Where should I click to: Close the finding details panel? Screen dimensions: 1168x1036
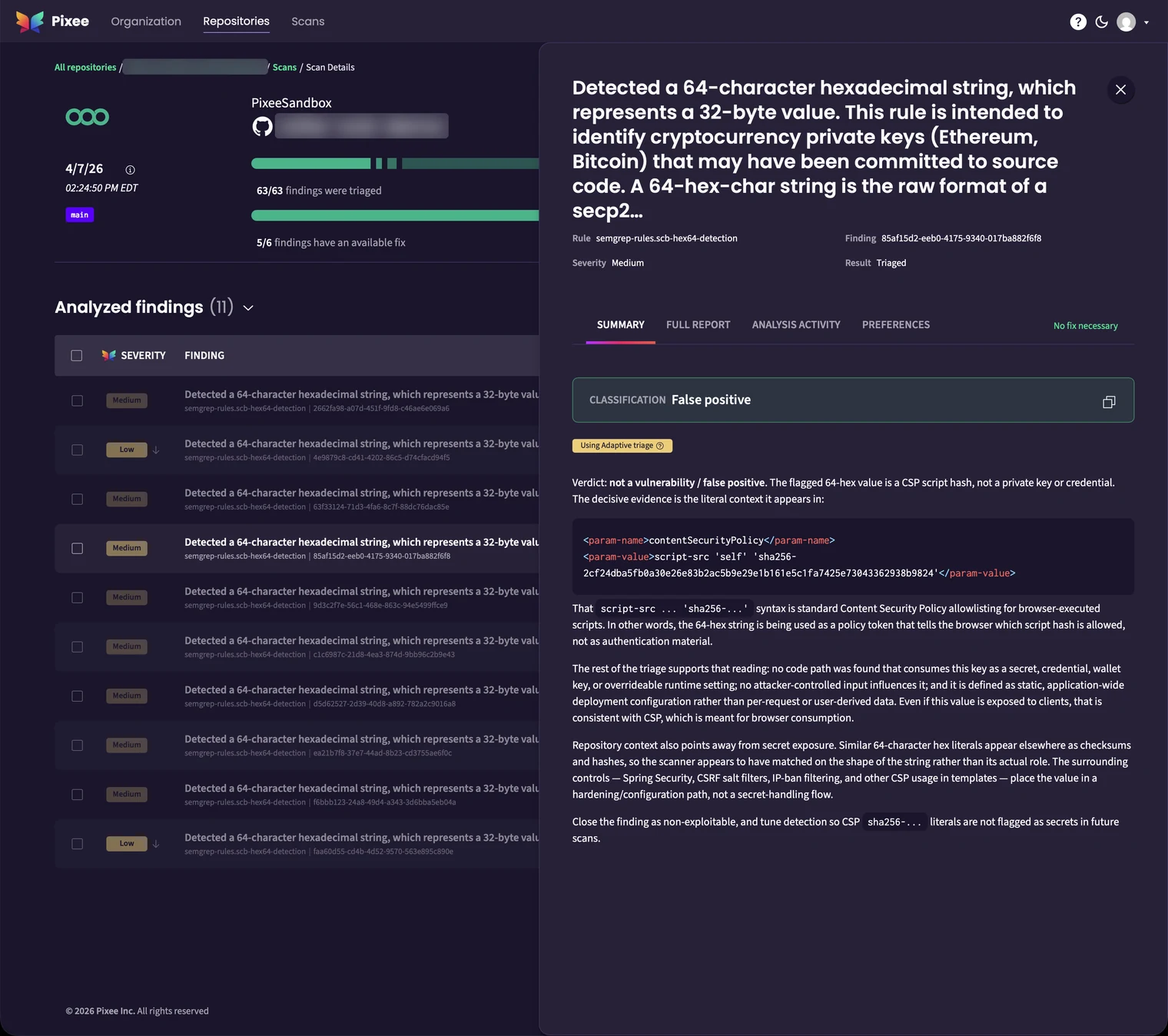[x=1120, y=90]
